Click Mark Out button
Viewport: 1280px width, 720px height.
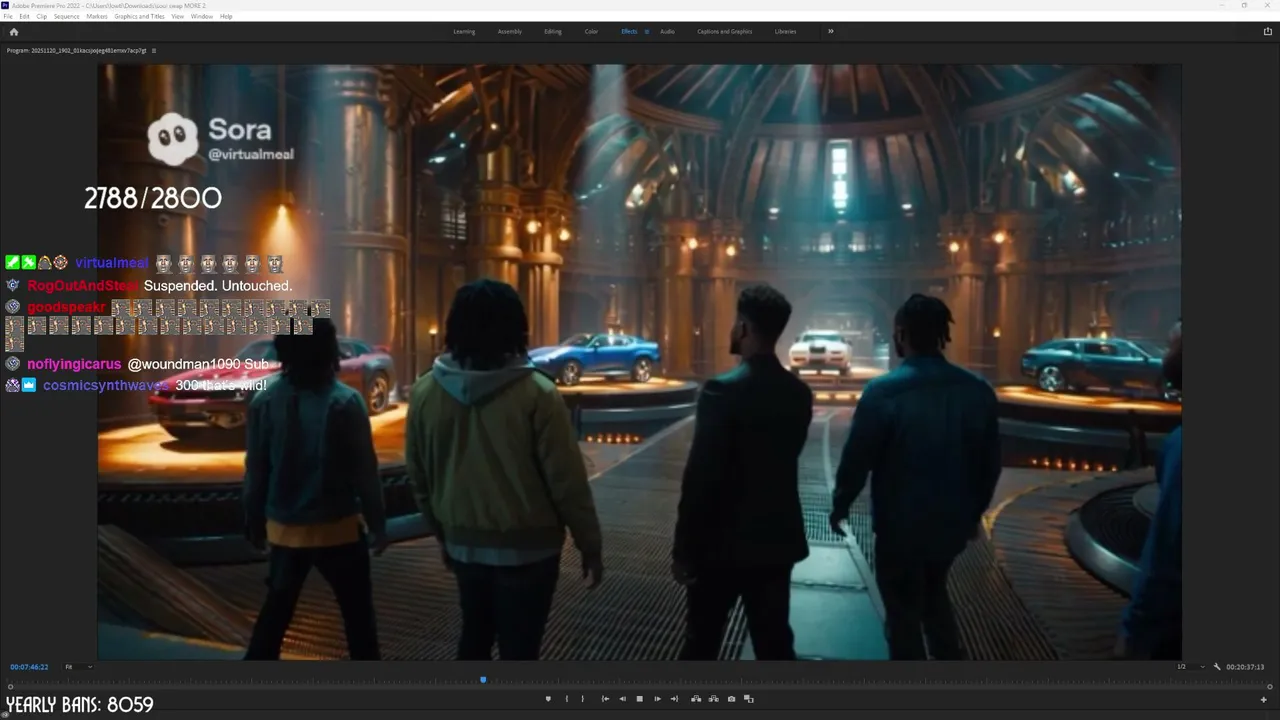583,699
